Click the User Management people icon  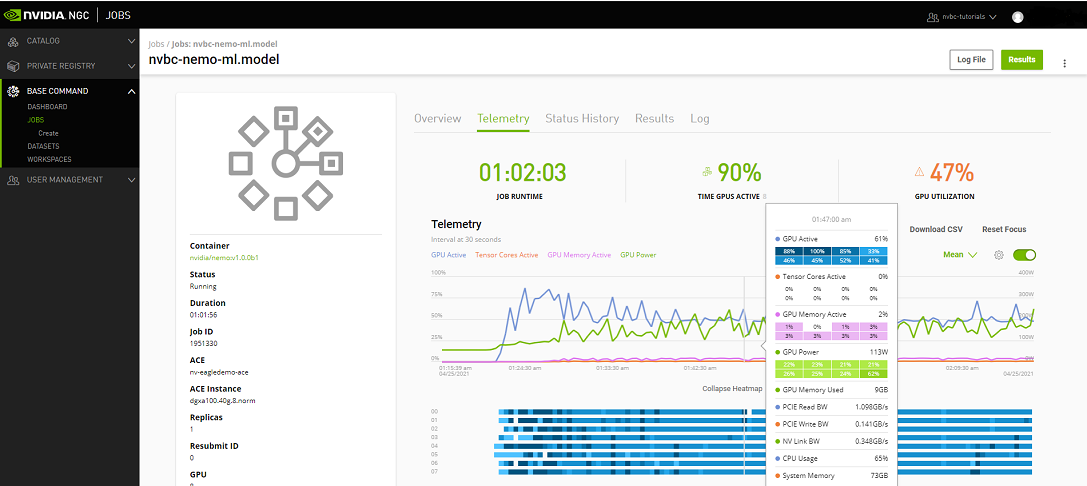pos(13,180)
